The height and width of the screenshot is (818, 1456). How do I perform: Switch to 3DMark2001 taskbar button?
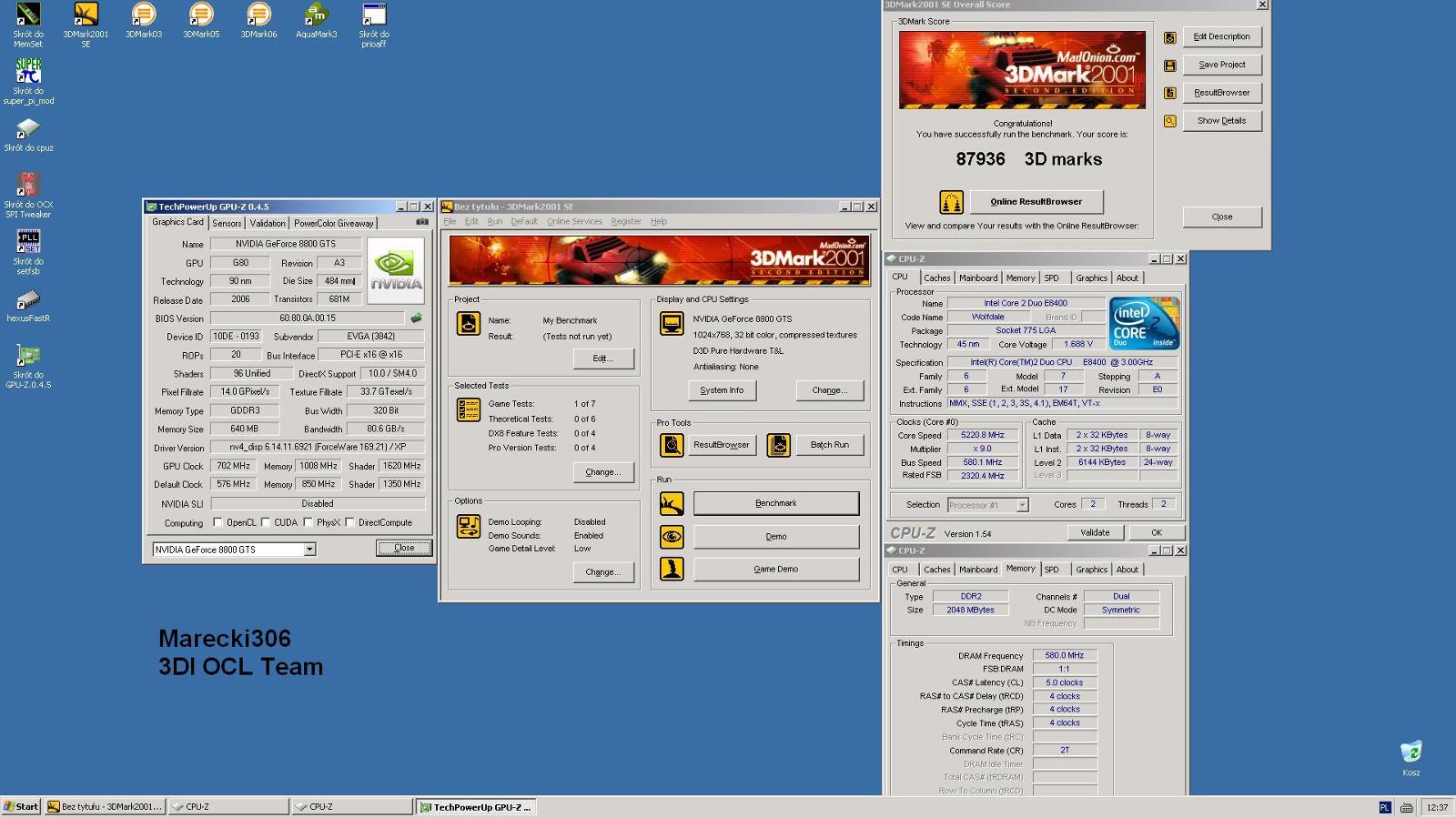tap(106, 806)
